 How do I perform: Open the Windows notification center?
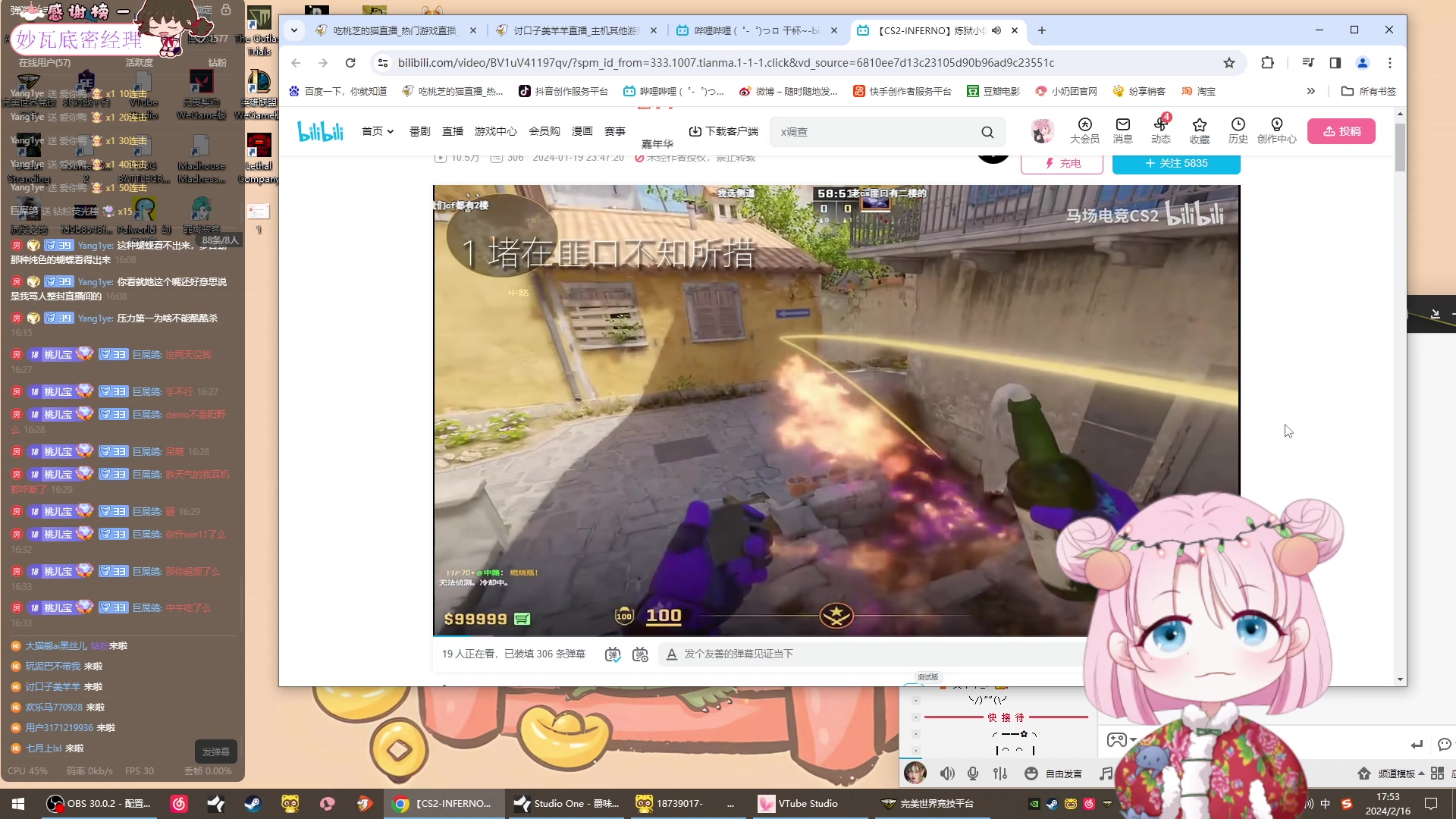pyautogui.click(x=1431, y=804)
